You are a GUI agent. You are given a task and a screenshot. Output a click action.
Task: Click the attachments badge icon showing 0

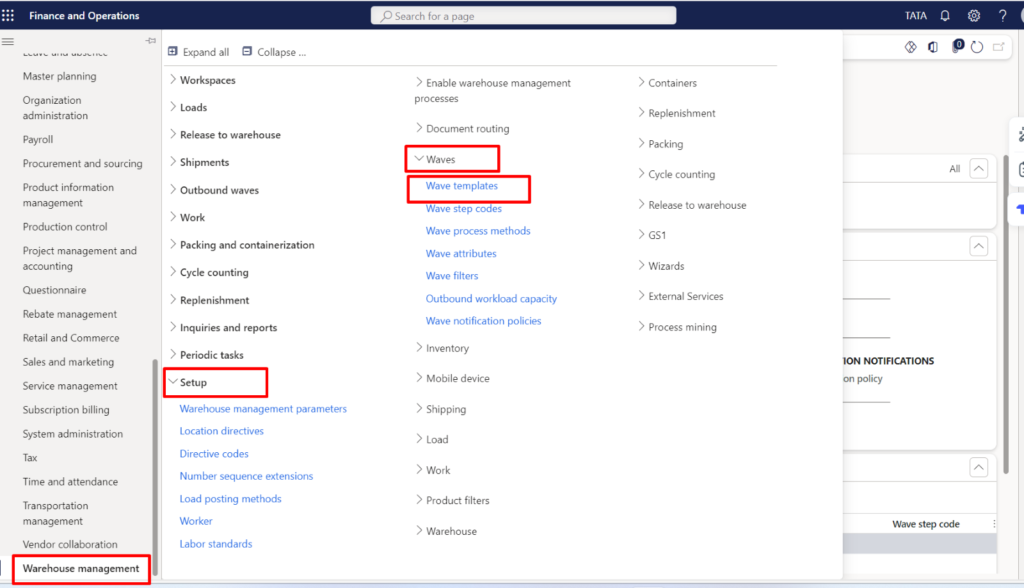pyautogui.click(x=957, y=46)
